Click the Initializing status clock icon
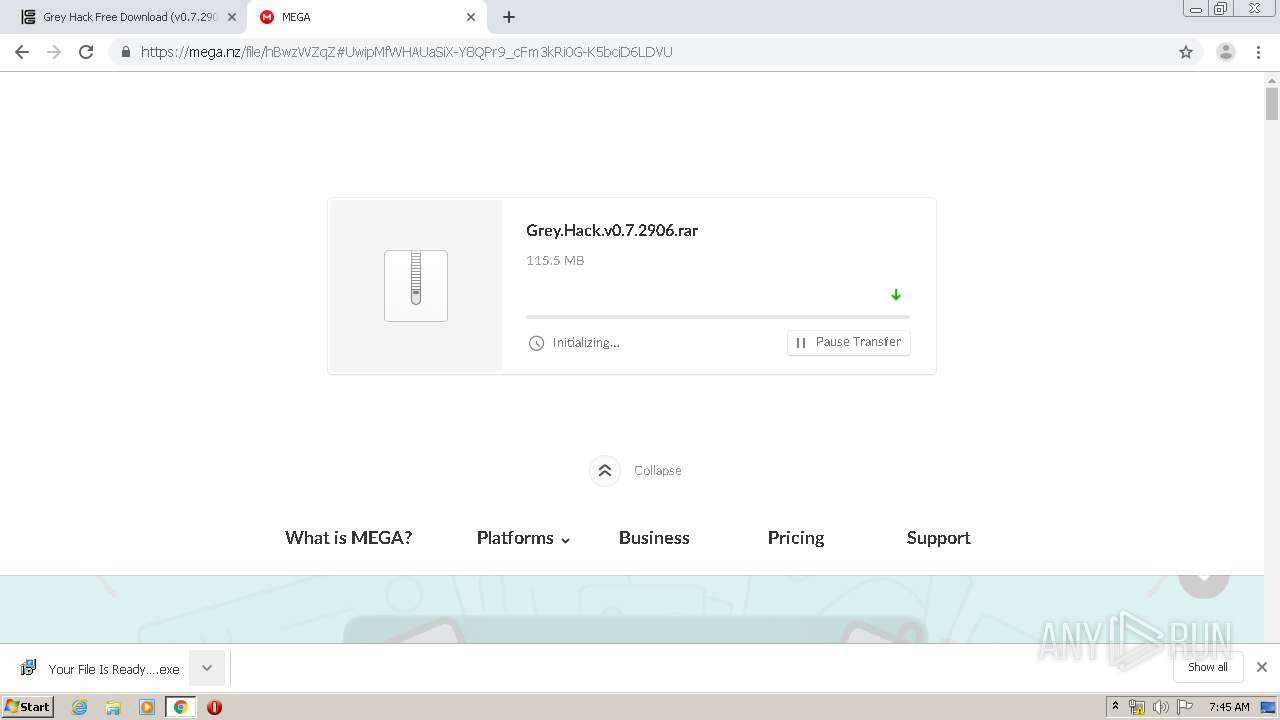 pyautogui.click(x=536, y=343)
